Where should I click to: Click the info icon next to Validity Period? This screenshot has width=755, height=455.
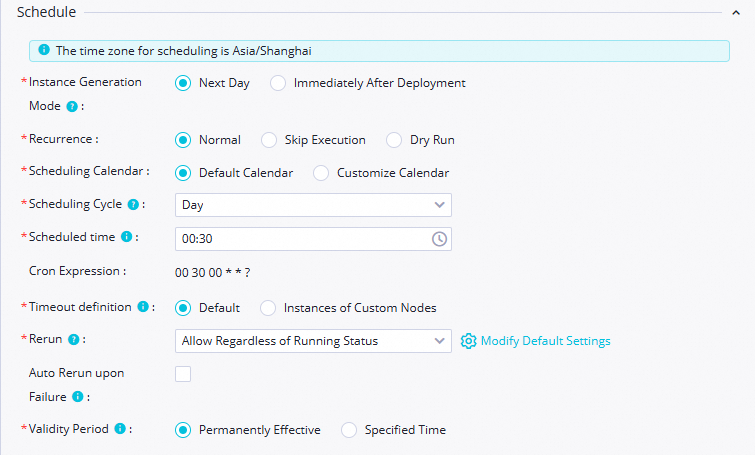[x=120, y=429]
